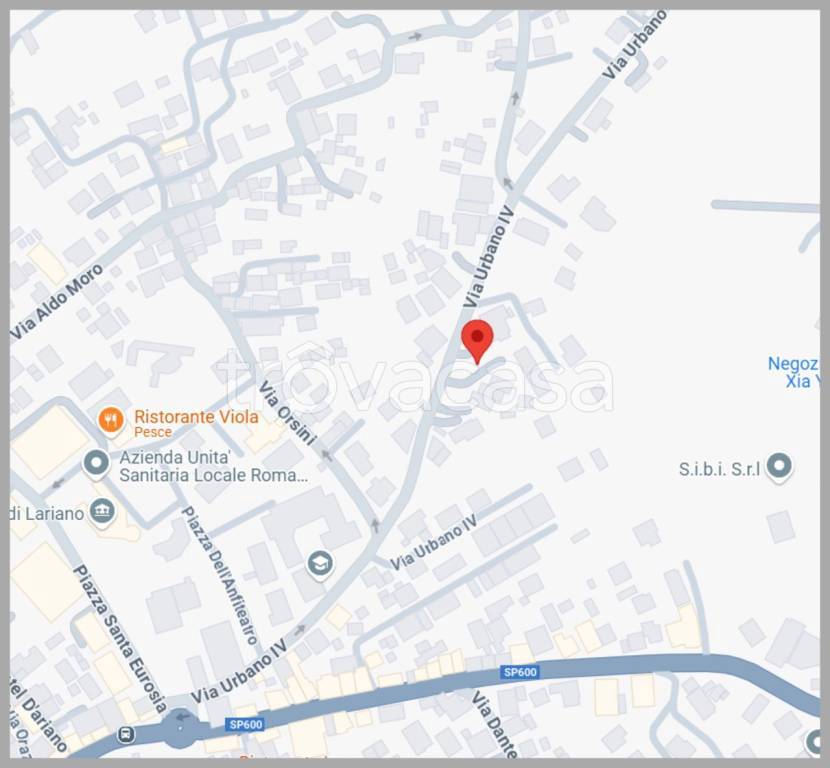This screenshot has width=830, height=768.
Task: Click the Via Dante street label
Action: pyautogui.click(x=494, y=724)
